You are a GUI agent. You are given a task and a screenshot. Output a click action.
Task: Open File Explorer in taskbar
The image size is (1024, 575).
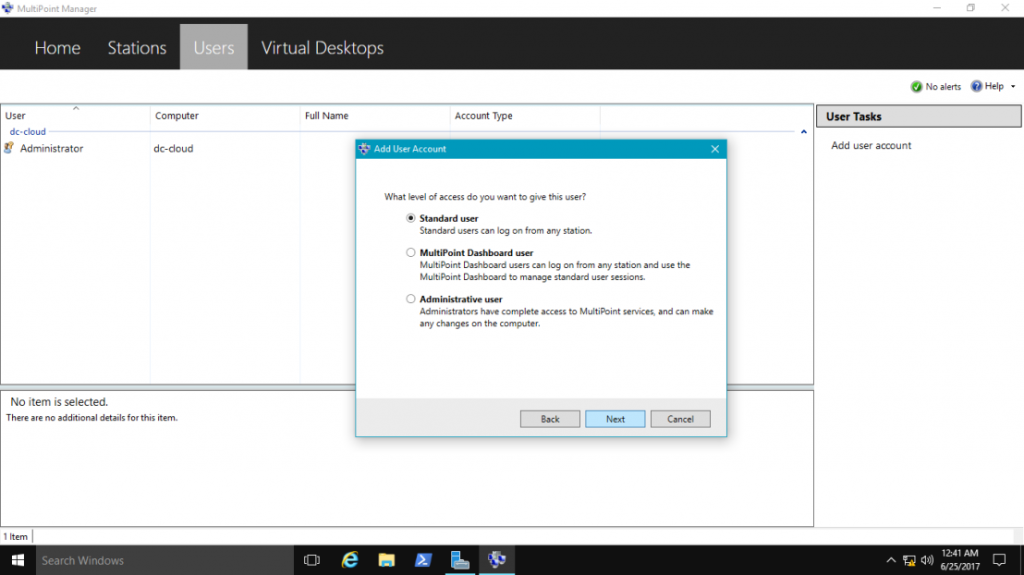coord(387,560)
